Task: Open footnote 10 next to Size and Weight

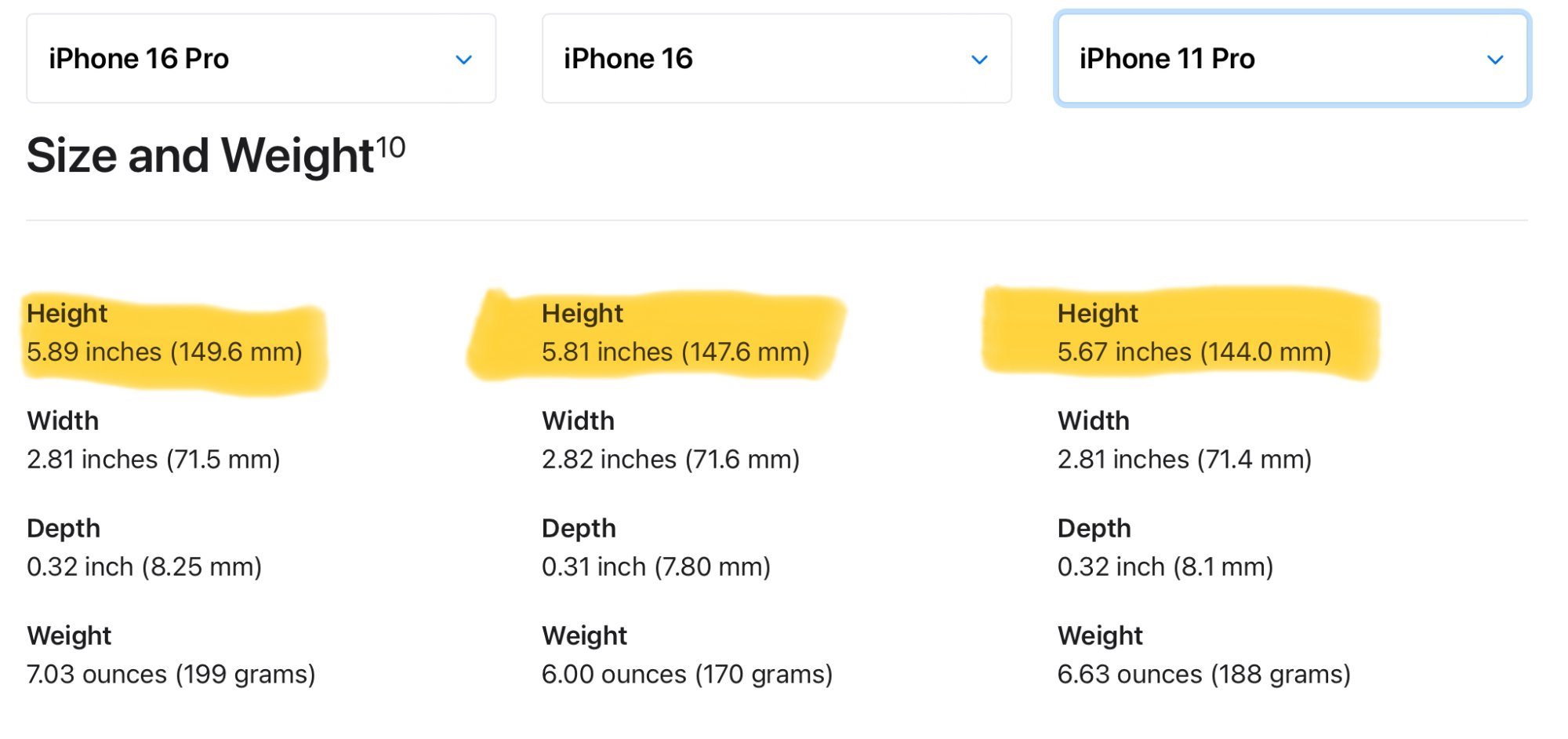Action: point(390,147)
